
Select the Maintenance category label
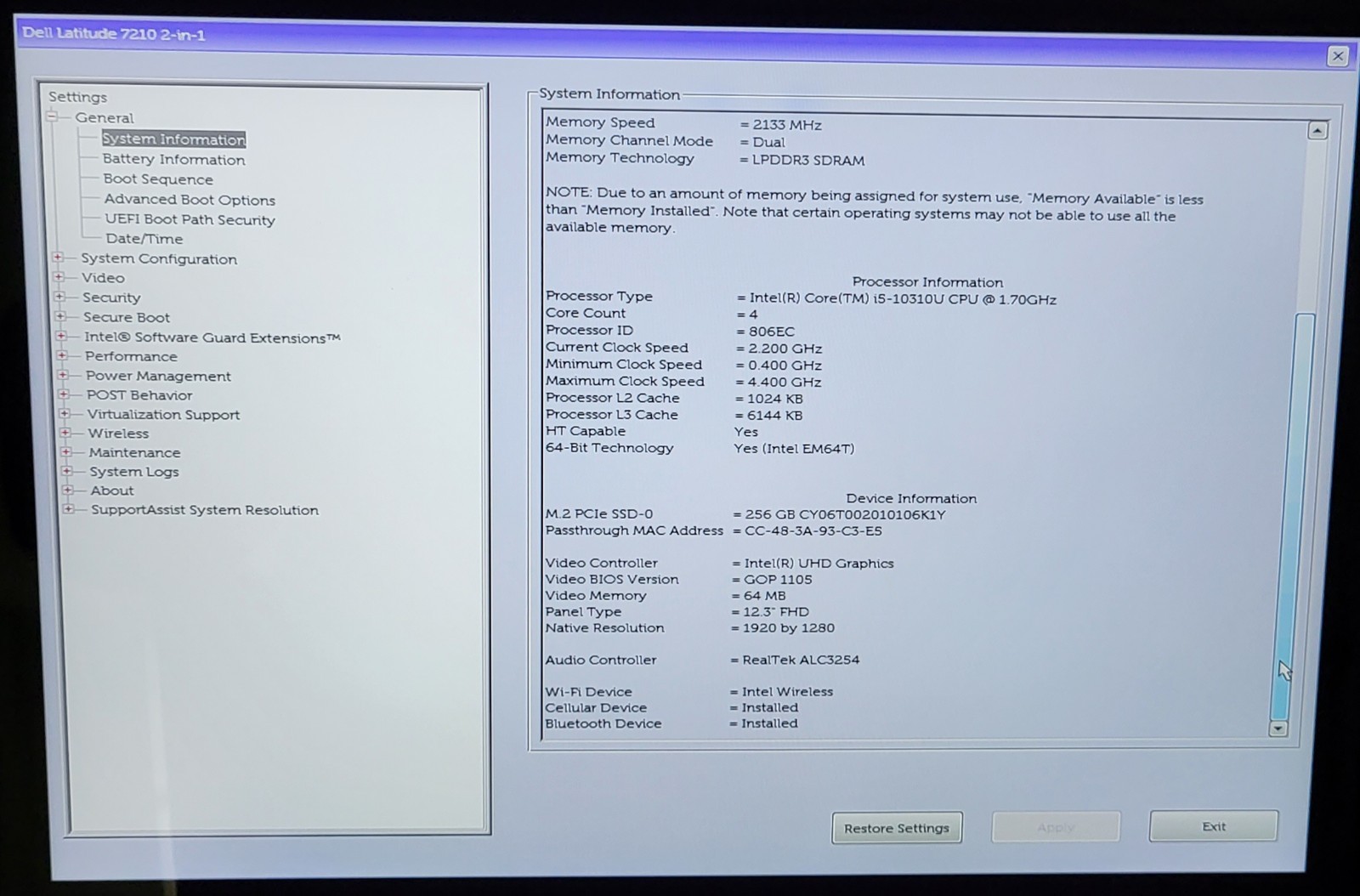[134, 453]
